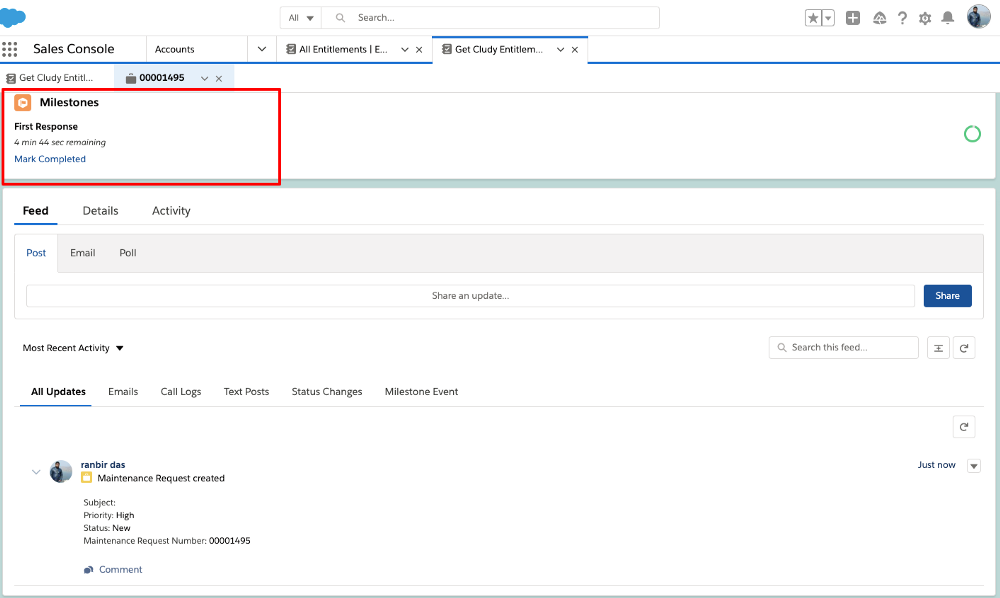The width and height of the screenshot is (1000, 598).
Task: Expand the favorites list dropdown arrow
Action: point(828,18)
